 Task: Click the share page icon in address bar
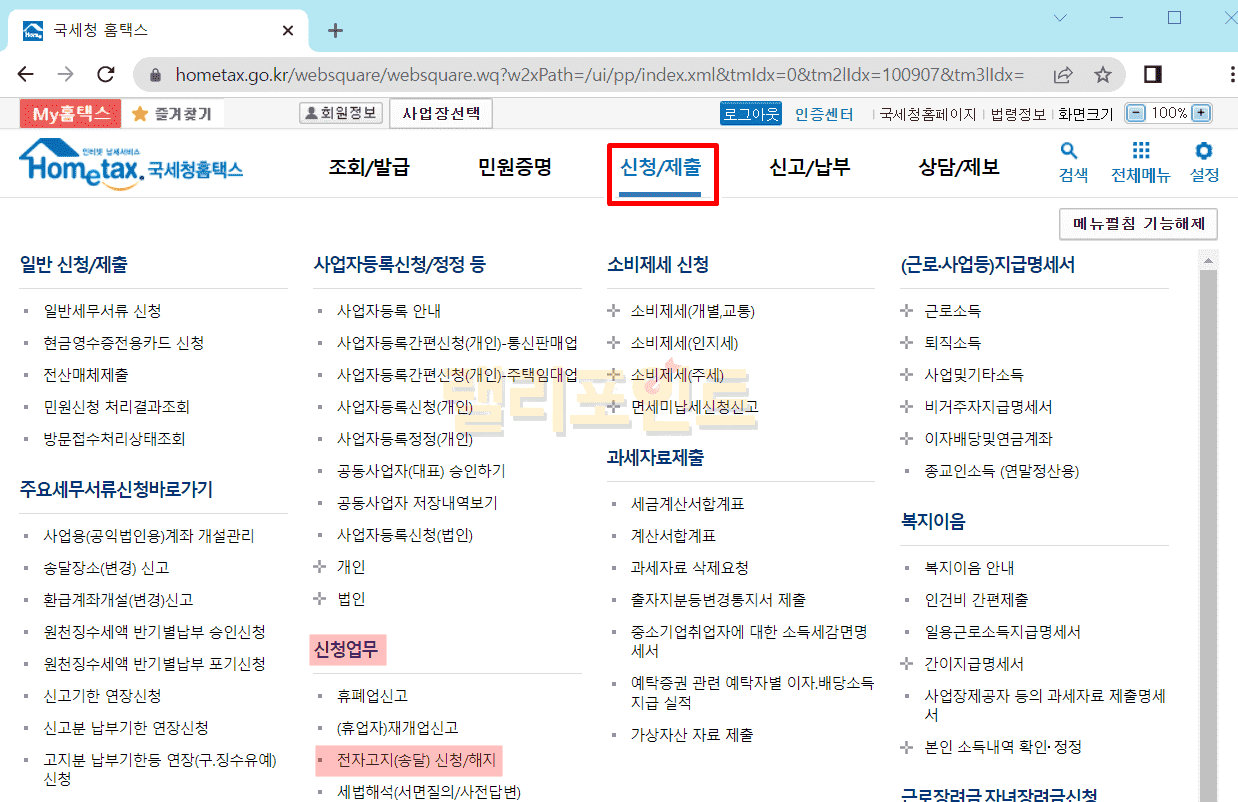[x=1063, y=75]
